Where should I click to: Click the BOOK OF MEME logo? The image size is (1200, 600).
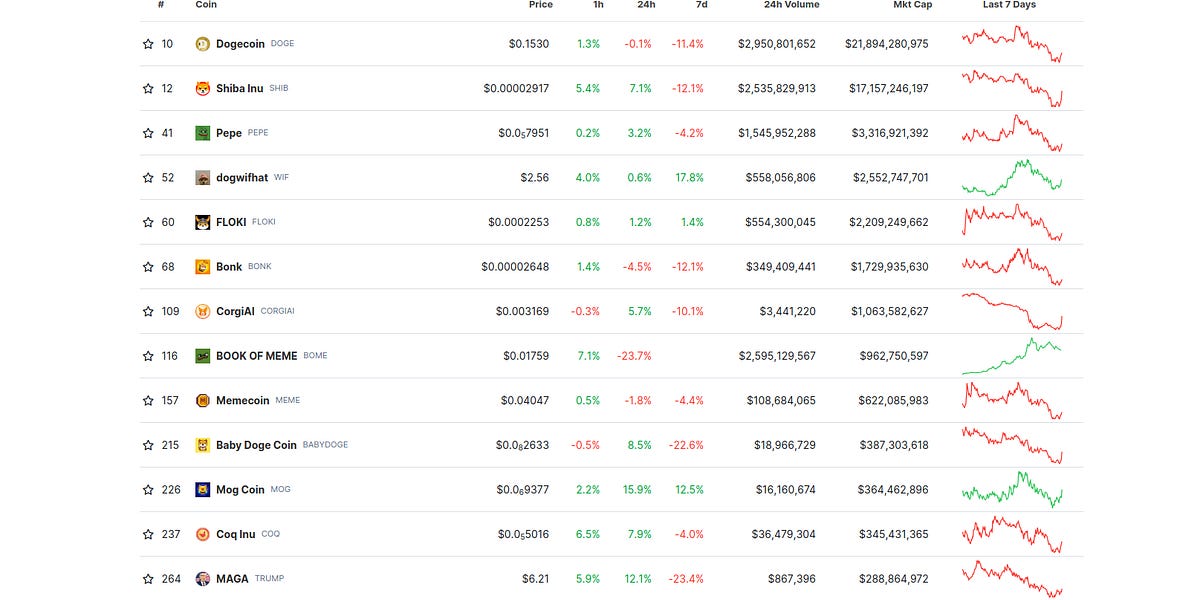202,355
